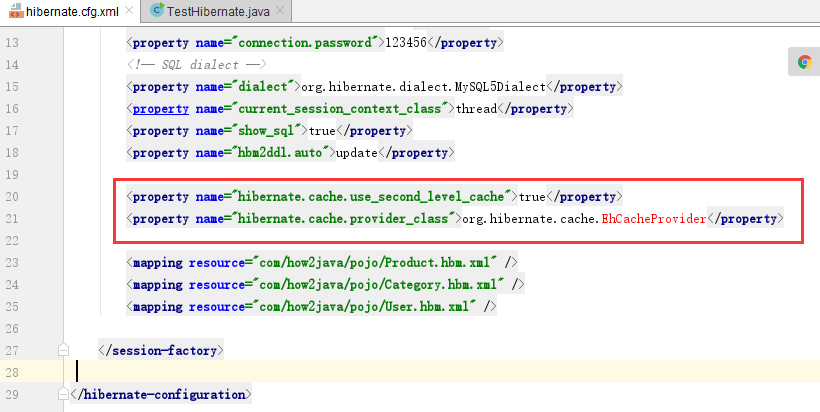
Task: Click the true value on line 20
Action: [x=532, y=197]
